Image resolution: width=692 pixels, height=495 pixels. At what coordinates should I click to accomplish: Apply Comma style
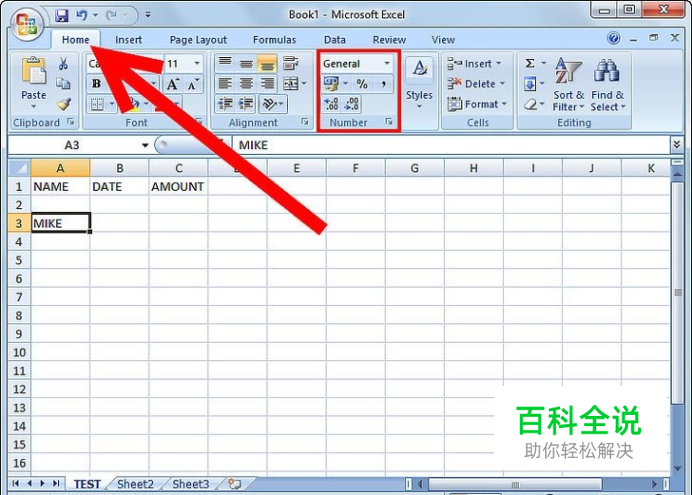pos(383,83)
